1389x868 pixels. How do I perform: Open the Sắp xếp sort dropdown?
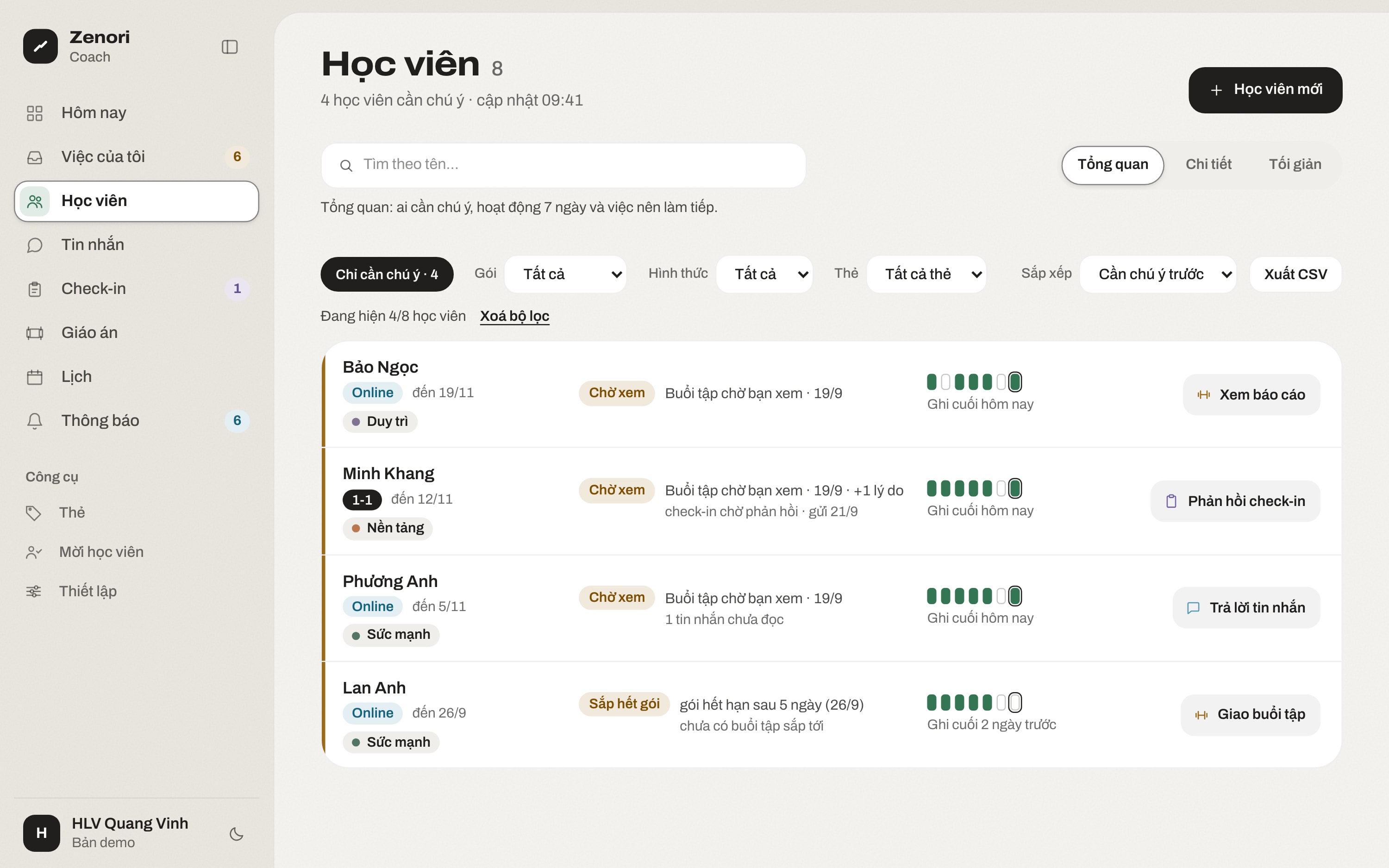click(x=1157, y=275)
